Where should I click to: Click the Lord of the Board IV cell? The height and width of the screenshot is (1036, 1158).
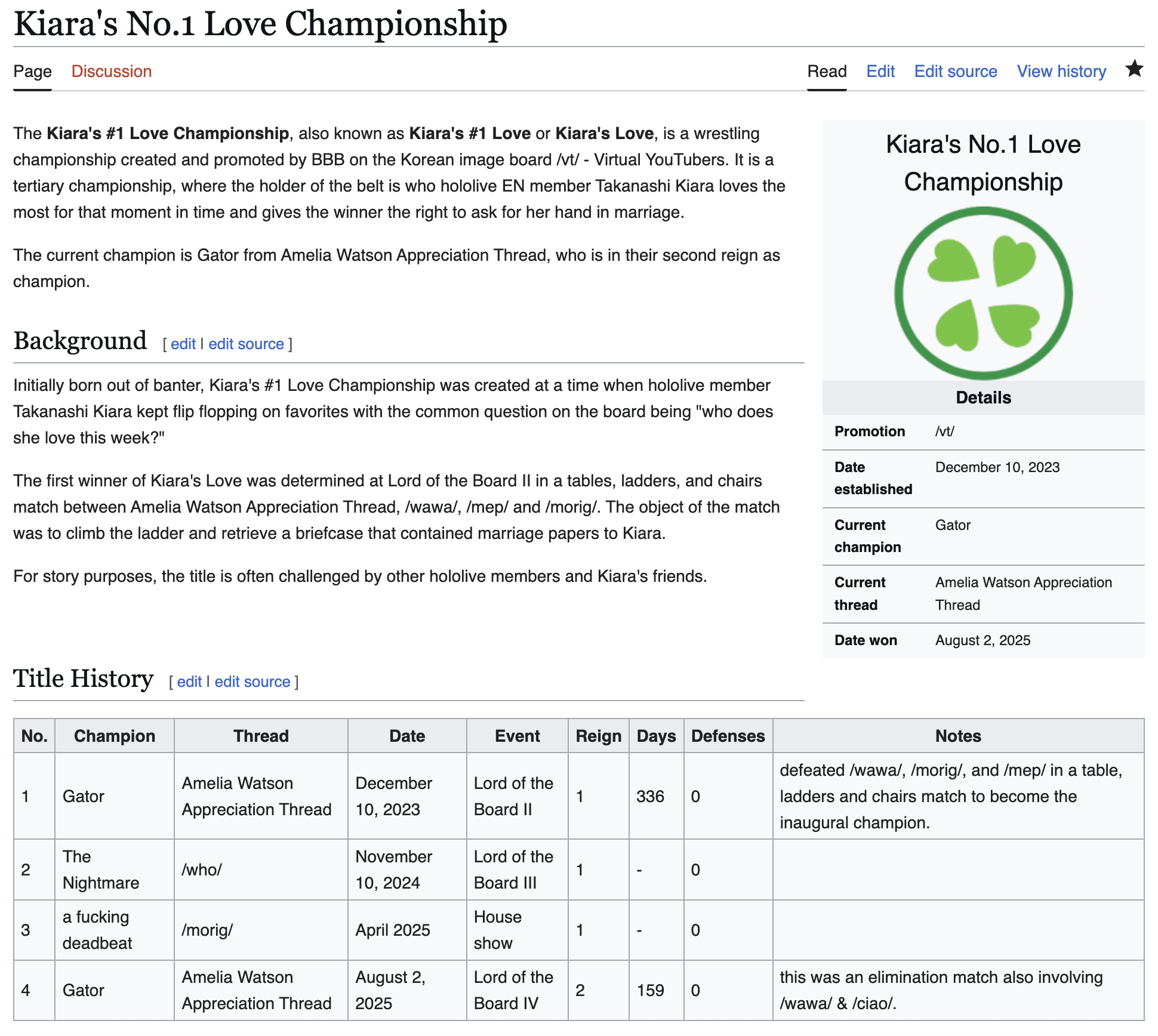[513, 990]
